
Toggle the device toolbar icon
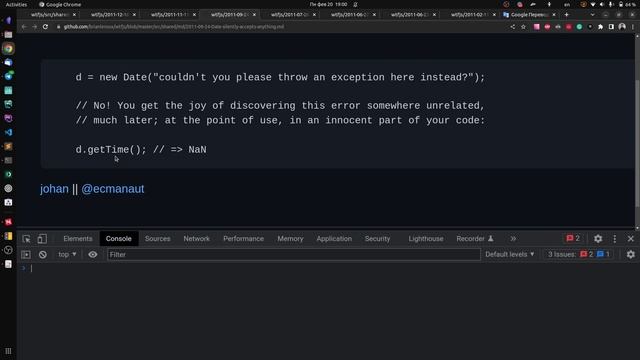pos(42,239)
